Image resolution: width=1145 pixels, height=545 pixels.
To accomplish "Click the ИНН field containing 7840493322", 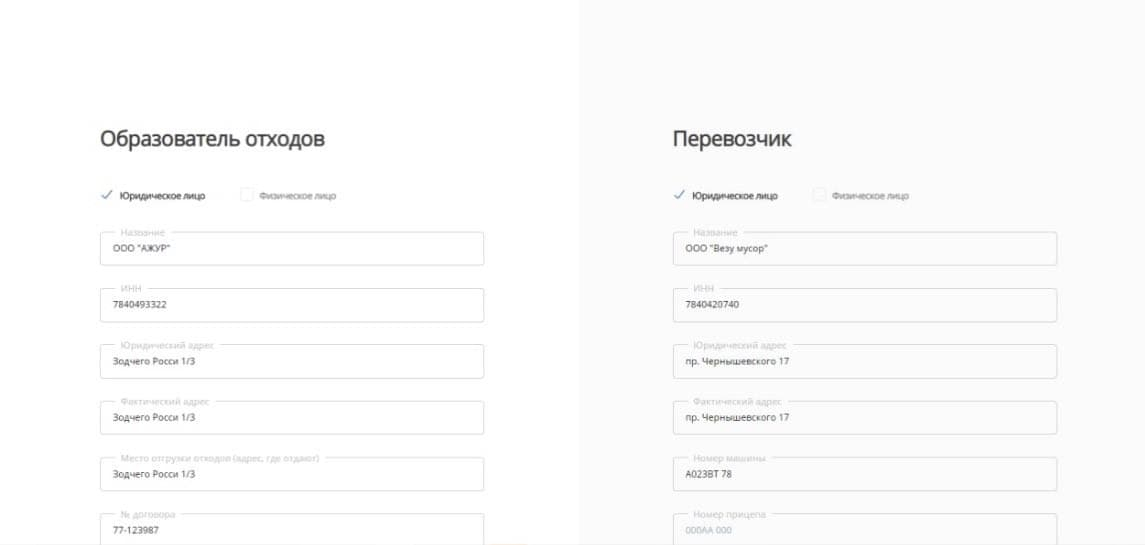I will [x=292, y=305].
